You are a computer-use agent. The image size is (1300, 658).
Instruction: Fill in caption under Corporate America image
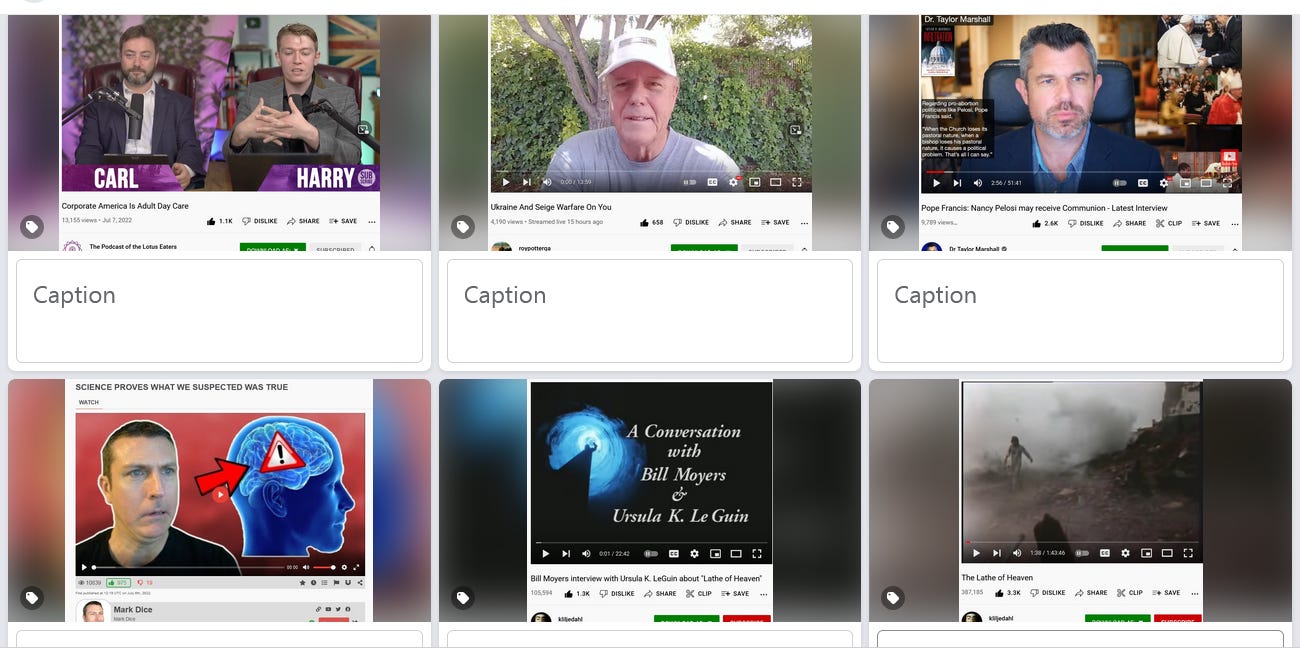(219, 311)
